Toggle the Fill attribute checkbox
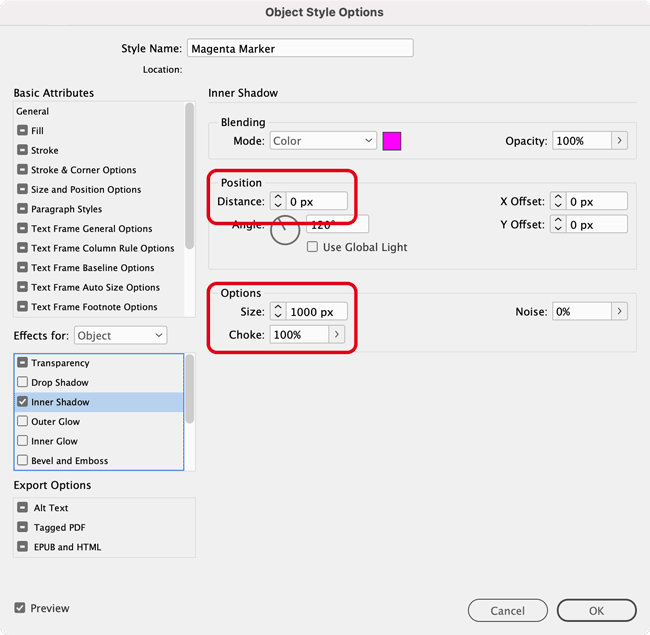Screen dimensions: 650x635 point(22,131)
